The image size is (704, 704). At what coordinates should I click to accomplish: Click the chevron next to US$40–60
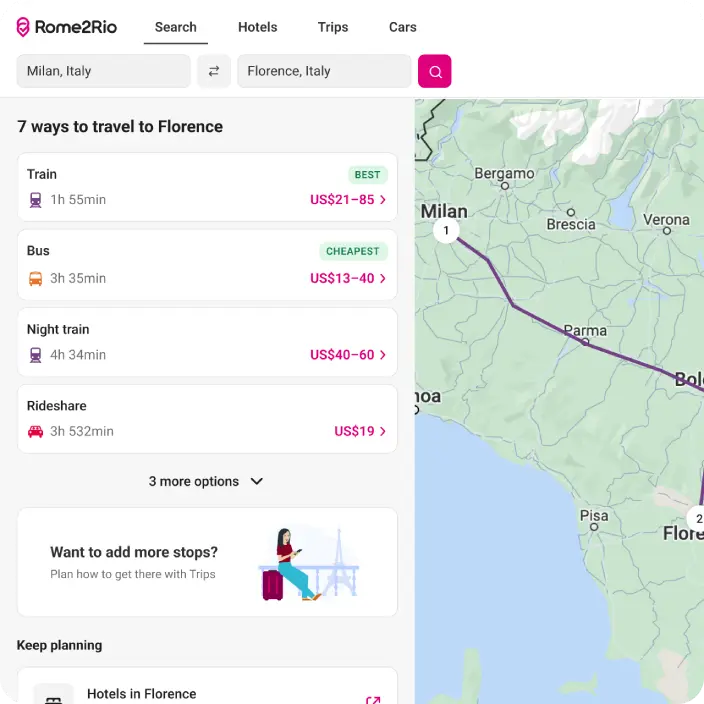coord(383,355)
